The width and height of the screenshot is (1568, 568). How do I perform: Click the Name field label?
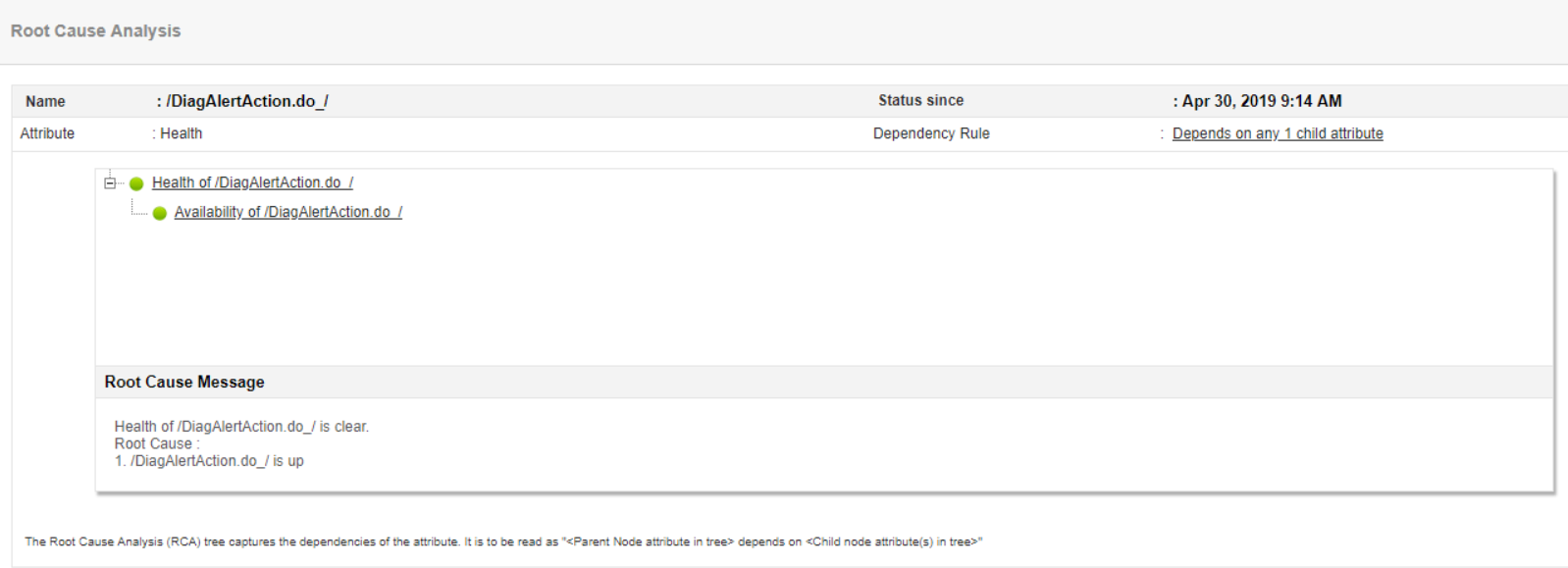(x=45, y=101)
